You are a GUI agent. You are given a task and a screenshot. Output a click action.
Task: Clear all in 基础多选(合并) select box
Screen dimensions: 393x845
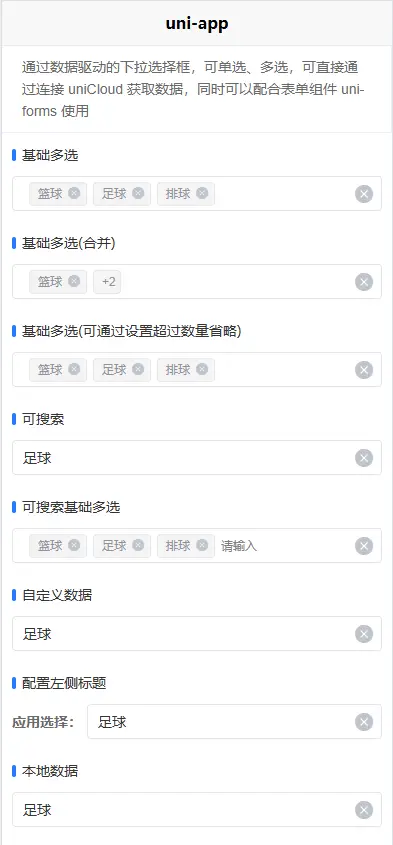point(364,282)
